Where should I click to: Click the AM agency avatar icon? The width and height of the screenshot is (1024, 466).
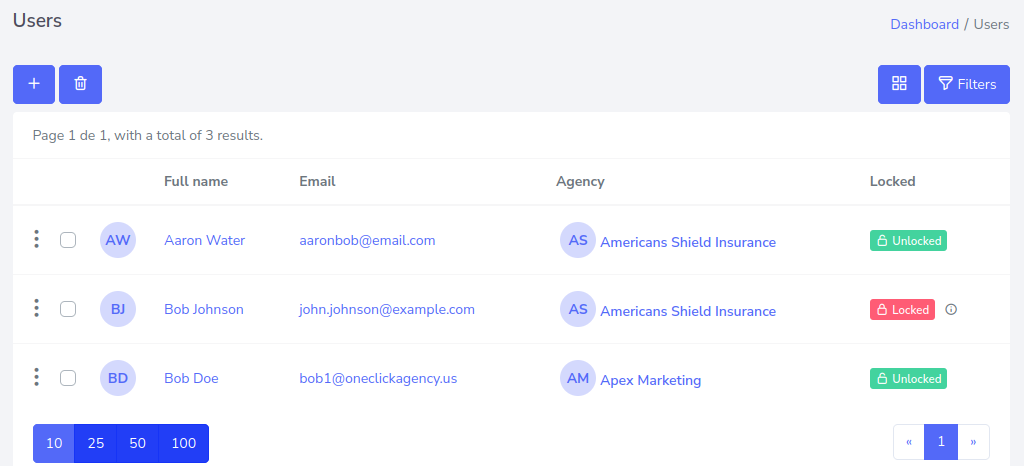[578, 379]
